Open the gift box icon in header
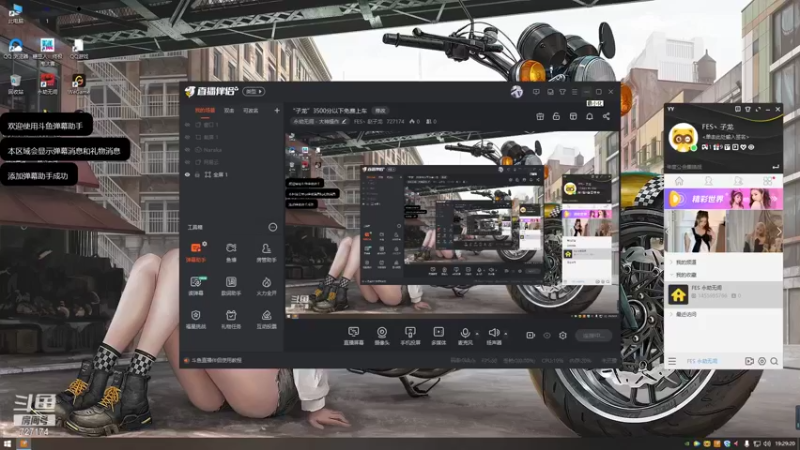Image resolution: width=800 pixels, height=450 pixels. click(x=540, y=116)
